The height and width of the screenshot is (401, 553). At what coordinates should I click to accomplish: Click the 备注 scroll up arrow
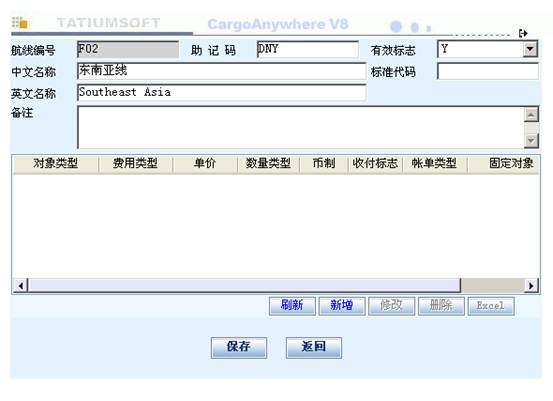(531, 115)
